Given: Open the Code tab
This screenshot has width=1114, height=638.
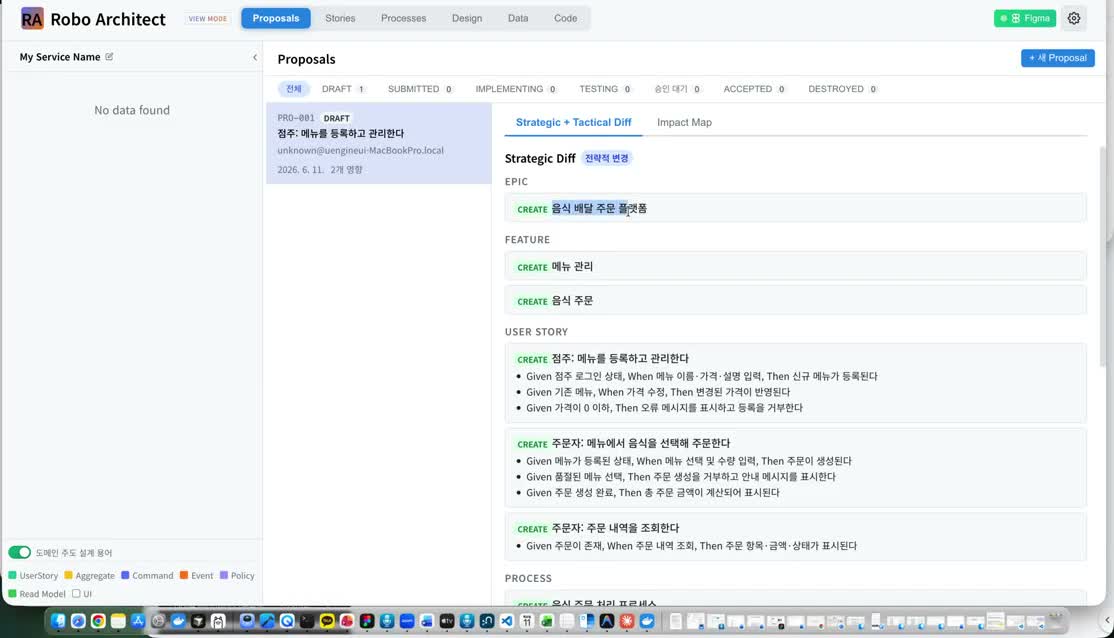Looking at the screenshot, I should (x=566, y=18).
